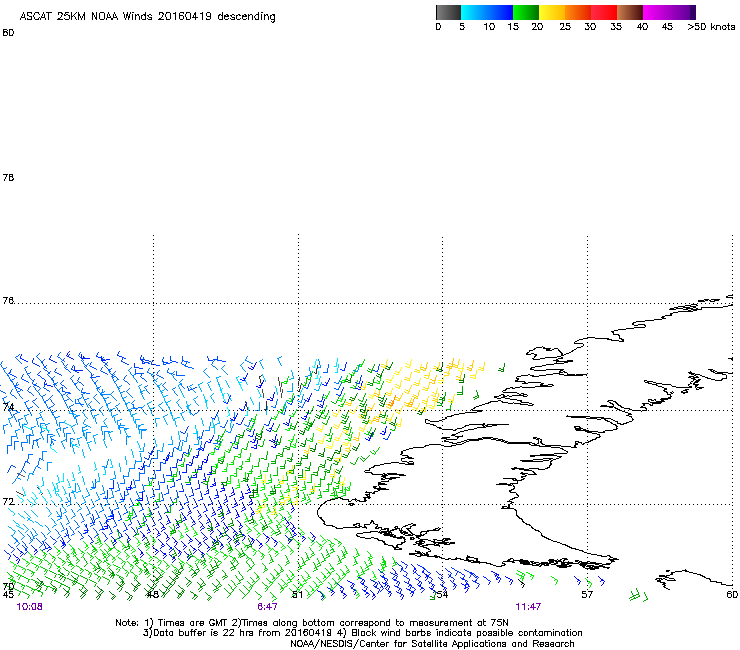Click the longitude label '45' on the bottom axis

tap(8, 594)
